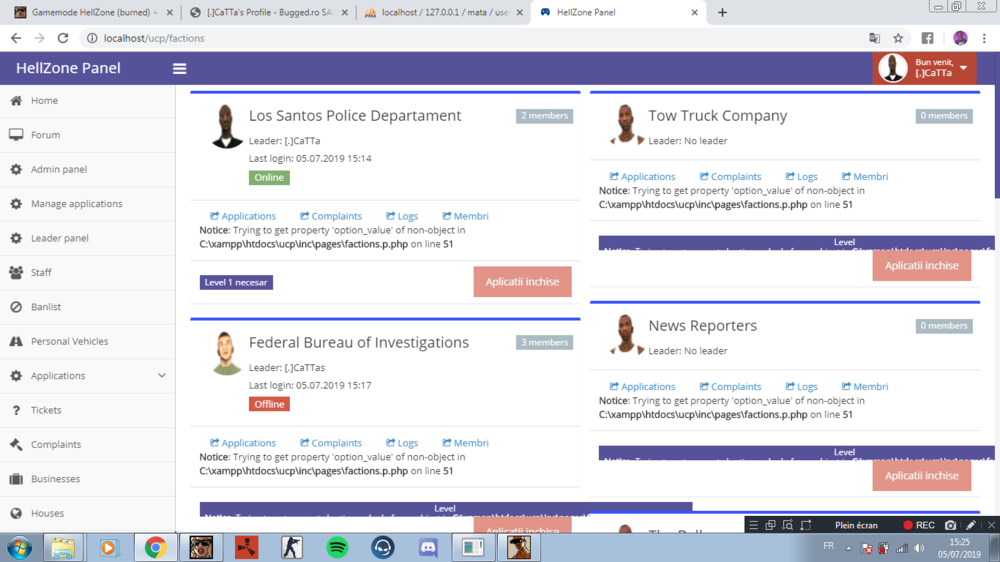
Task: Open Membri link for Federal Bureau of Investigations
Action: point(466,443)
